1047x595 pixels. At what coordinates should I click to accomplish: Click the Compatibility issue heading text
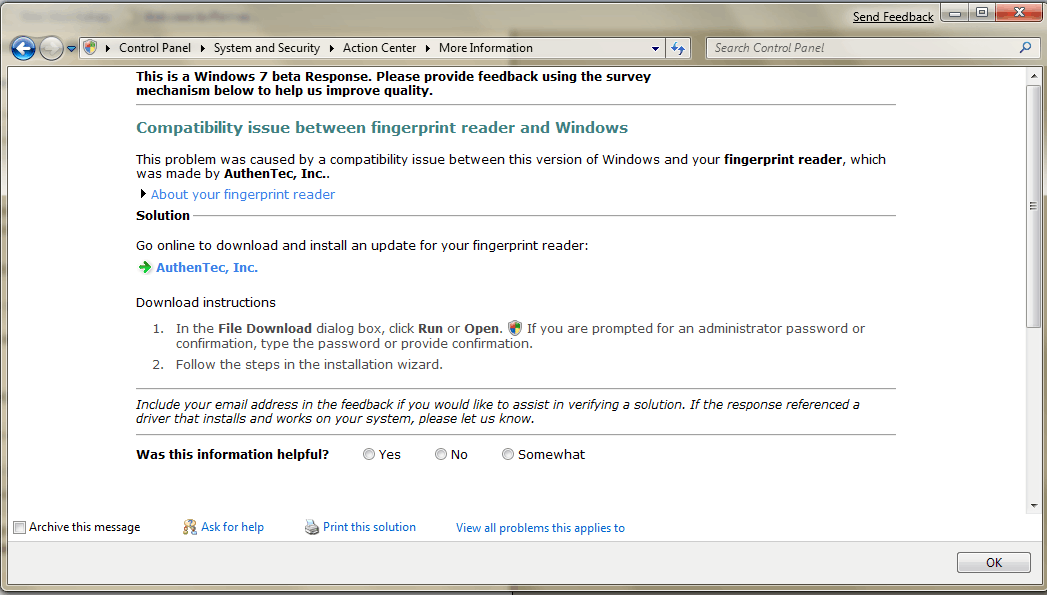382,128
